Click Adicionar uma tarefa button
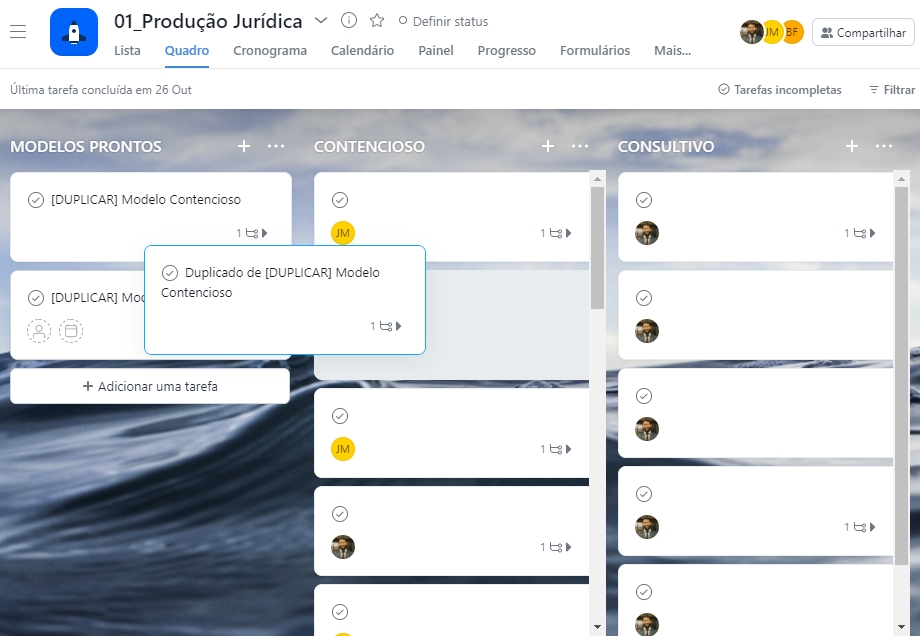Viewport: 920px width, 636px height. pyautogui.click(x=150, y=386)
